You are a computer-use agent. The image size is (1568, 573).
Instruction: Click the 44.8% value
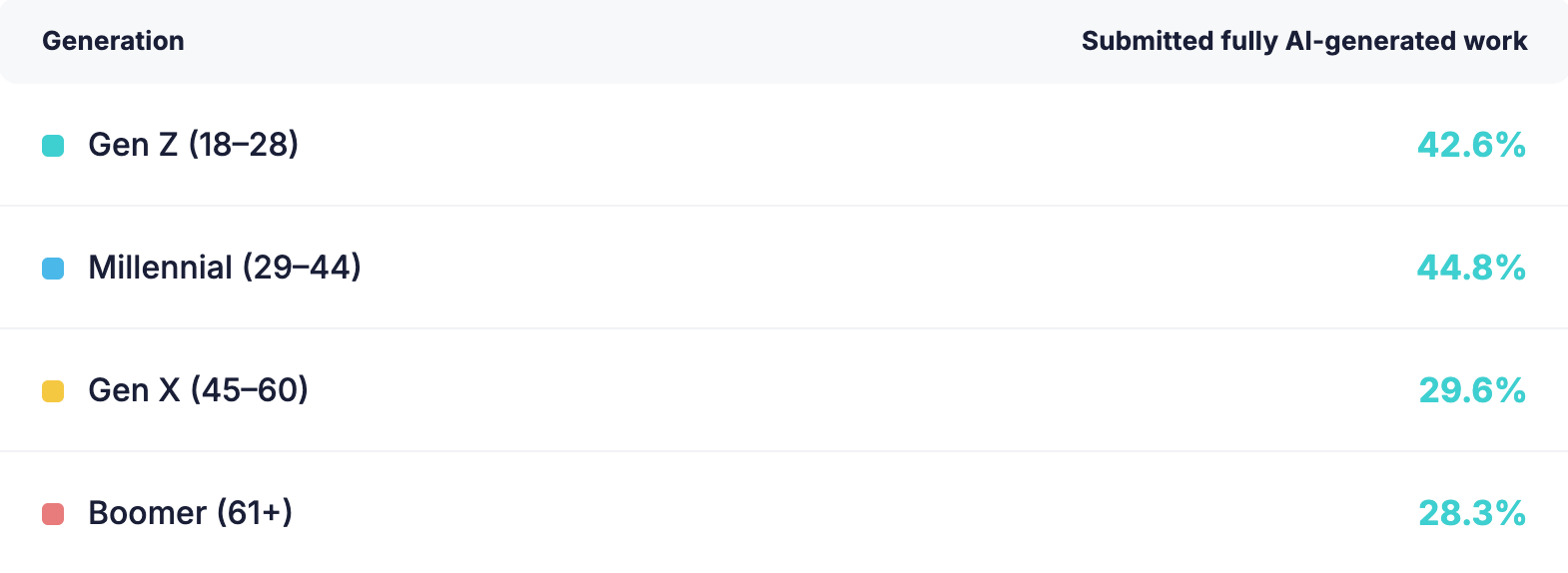coord(1471,269)
